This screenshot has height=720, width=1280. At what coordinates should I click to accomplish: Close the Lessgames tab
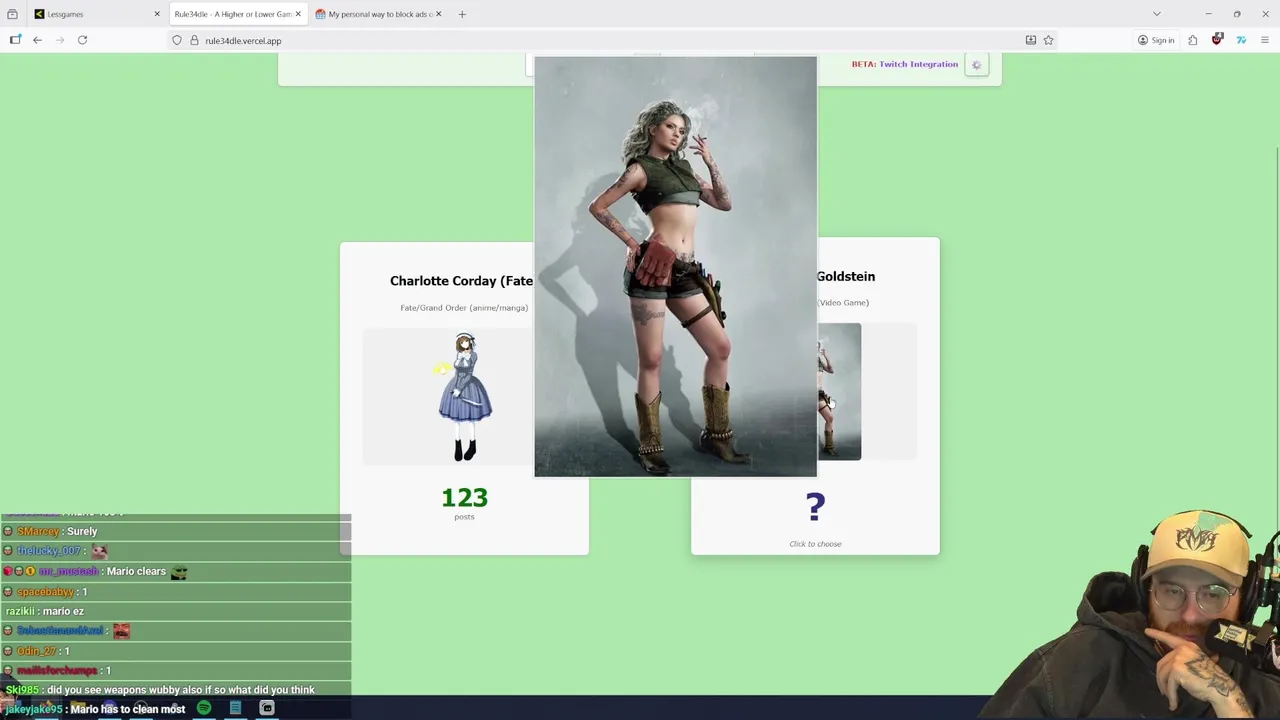(156, 14)
